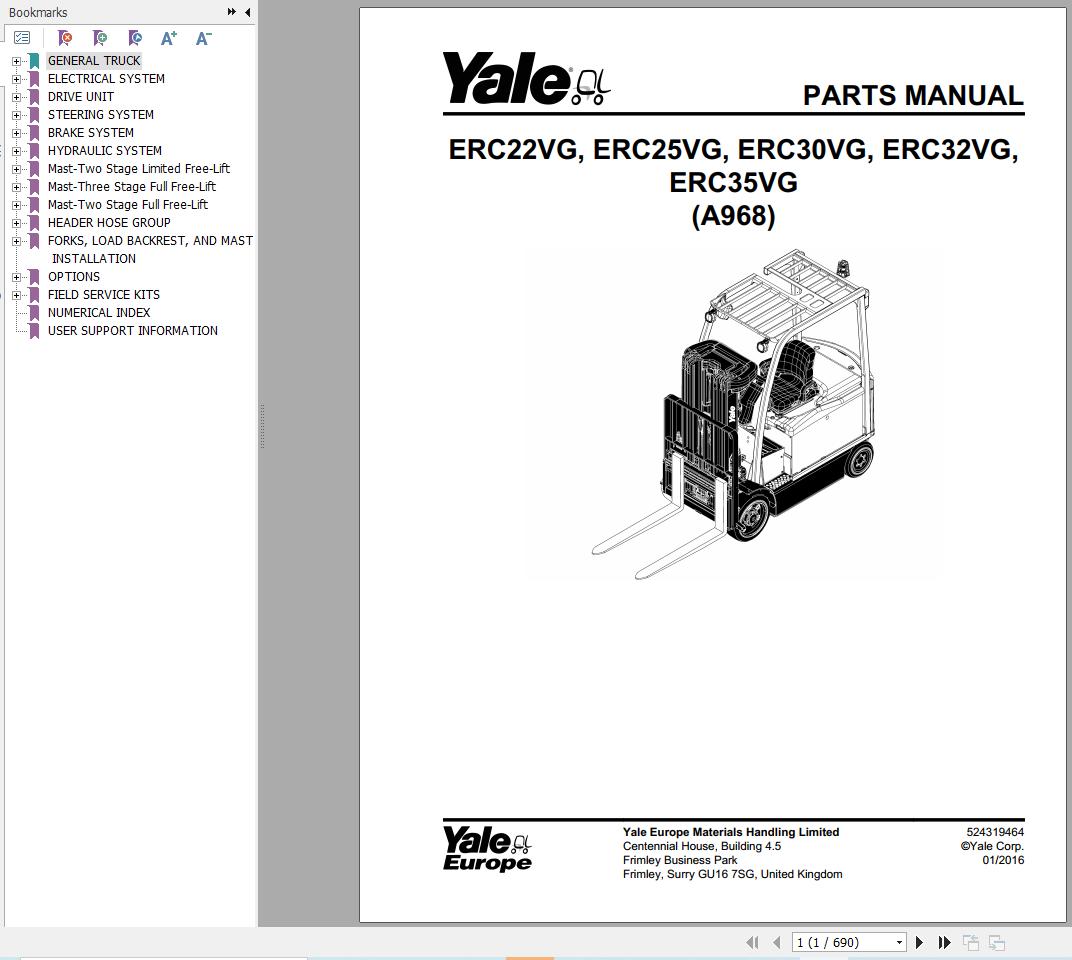Decrease bookmark text size
Viewport: 1072px width, 960px height.
coord(203,38)
